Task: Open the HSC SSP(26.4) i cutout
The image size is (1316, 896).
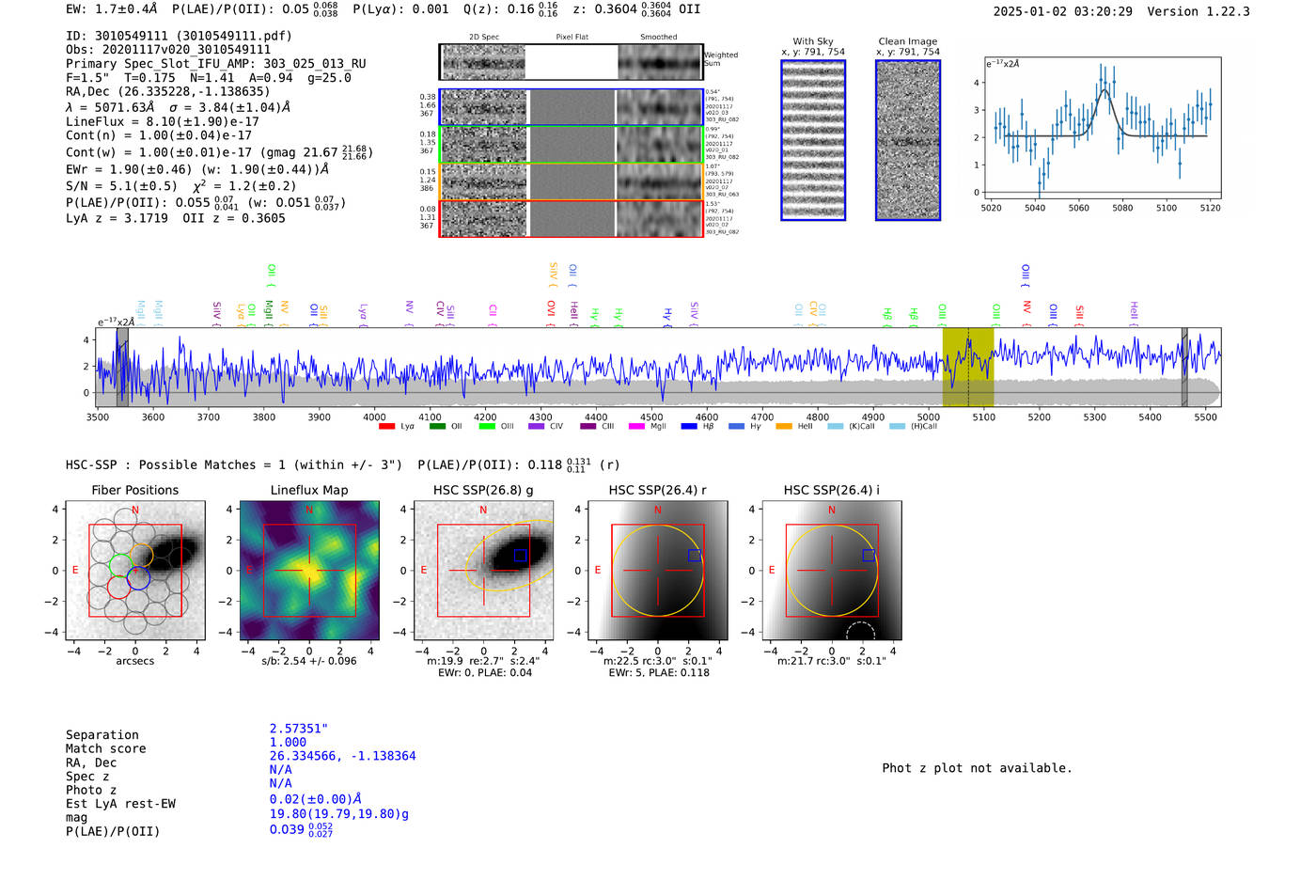Action: coord(832,570)
